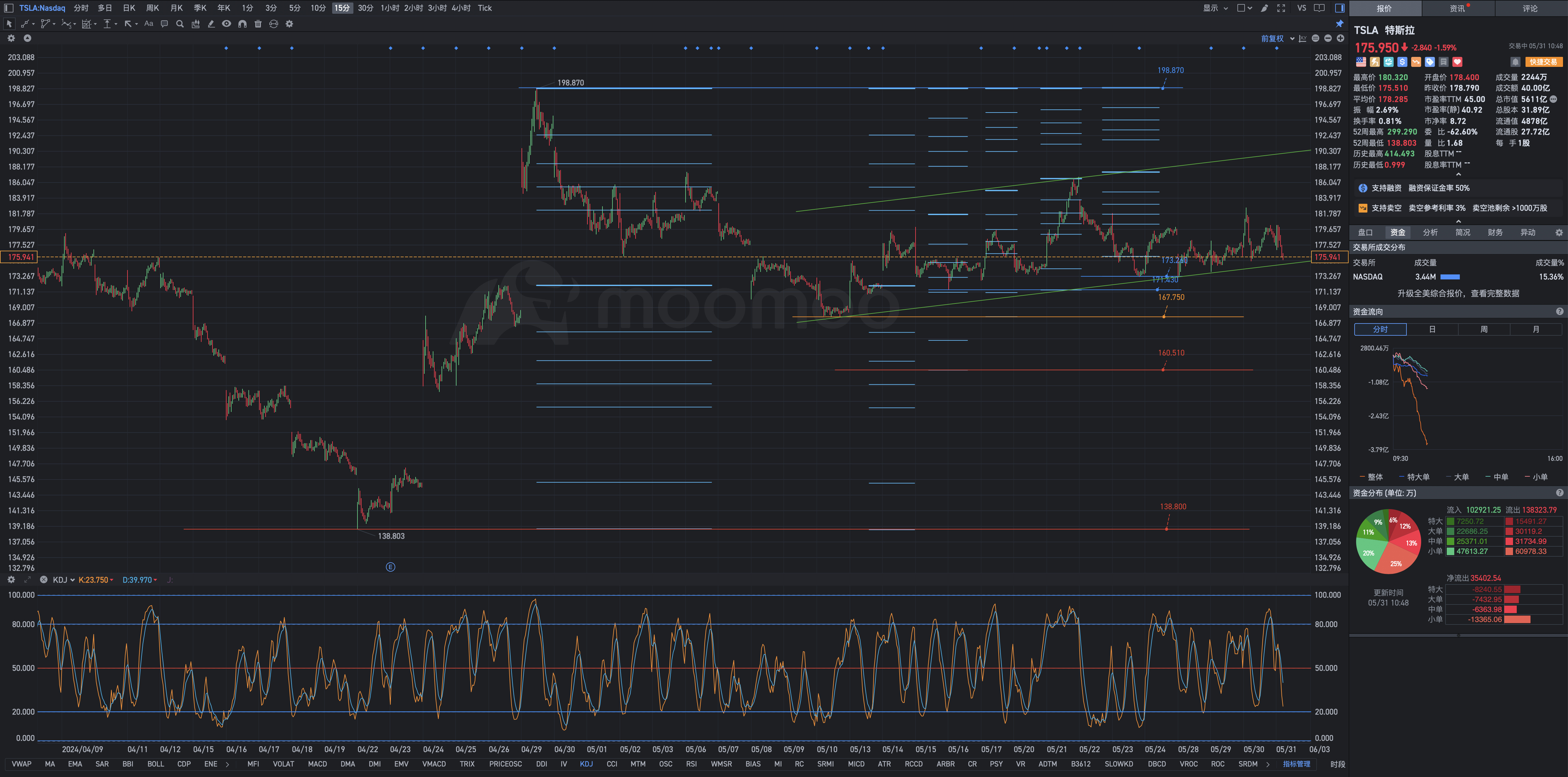Open KDJ indicator settings gear

click(x=11, y=580)
